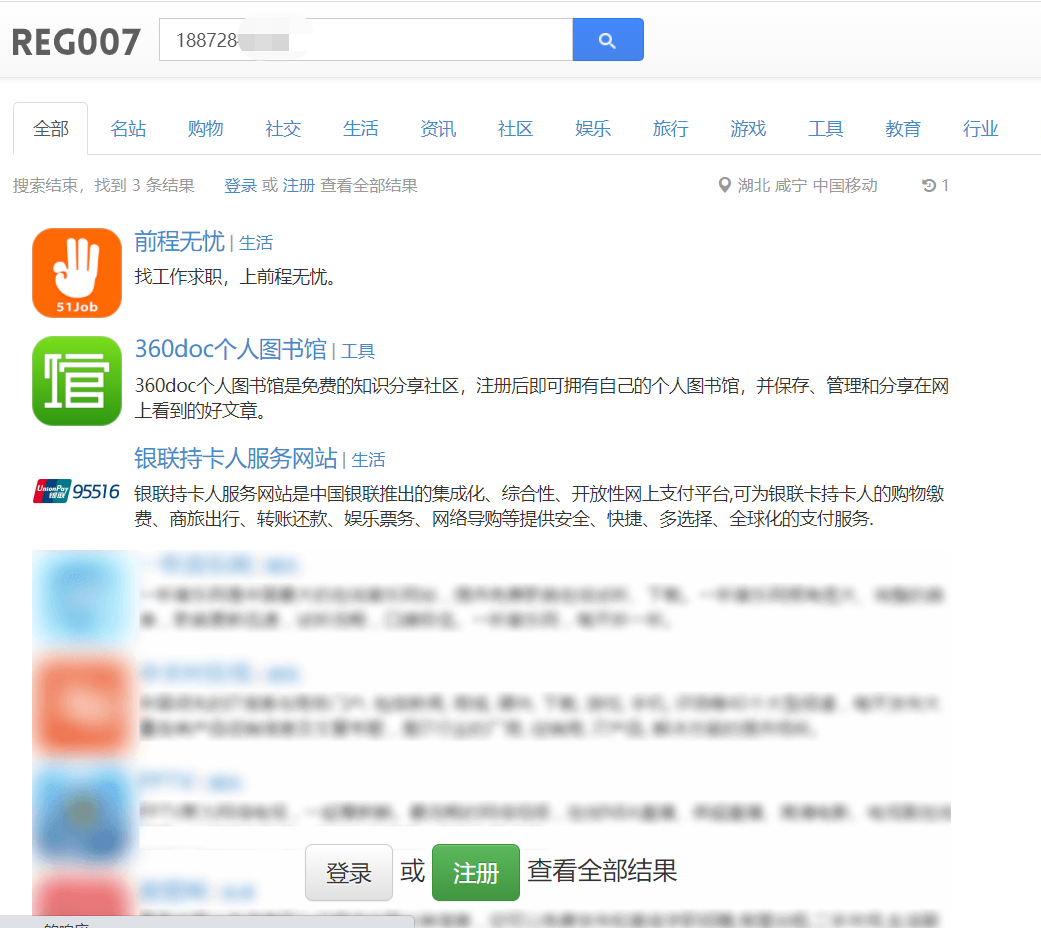
Task: Open the 银联持卡人服务网站 result title
Action: coord(236,458)
